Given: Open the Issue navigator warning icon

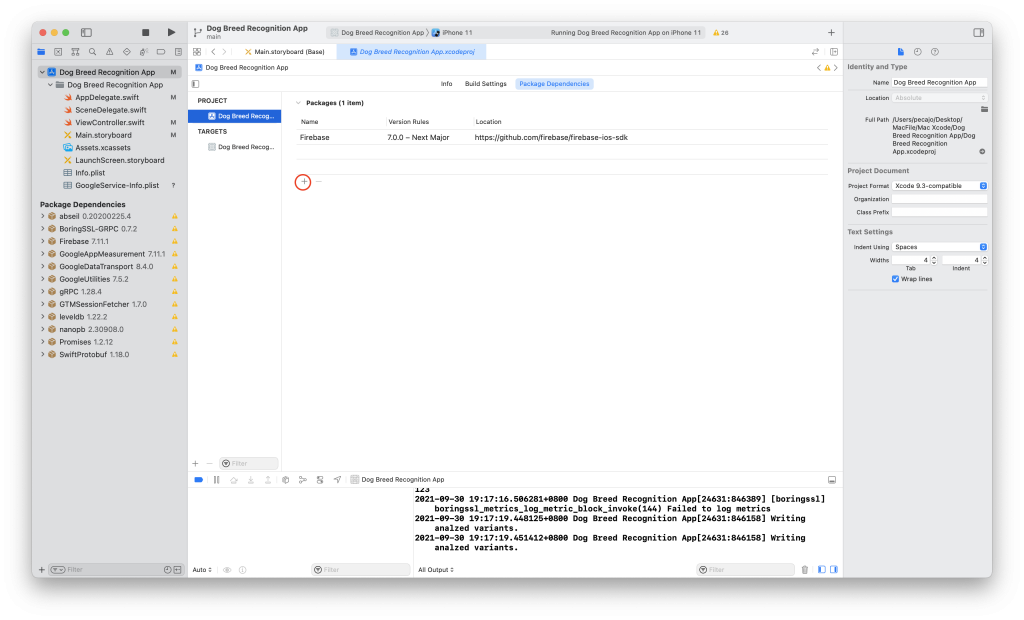Looking at the screenshot, I should (x=109, y=52).
